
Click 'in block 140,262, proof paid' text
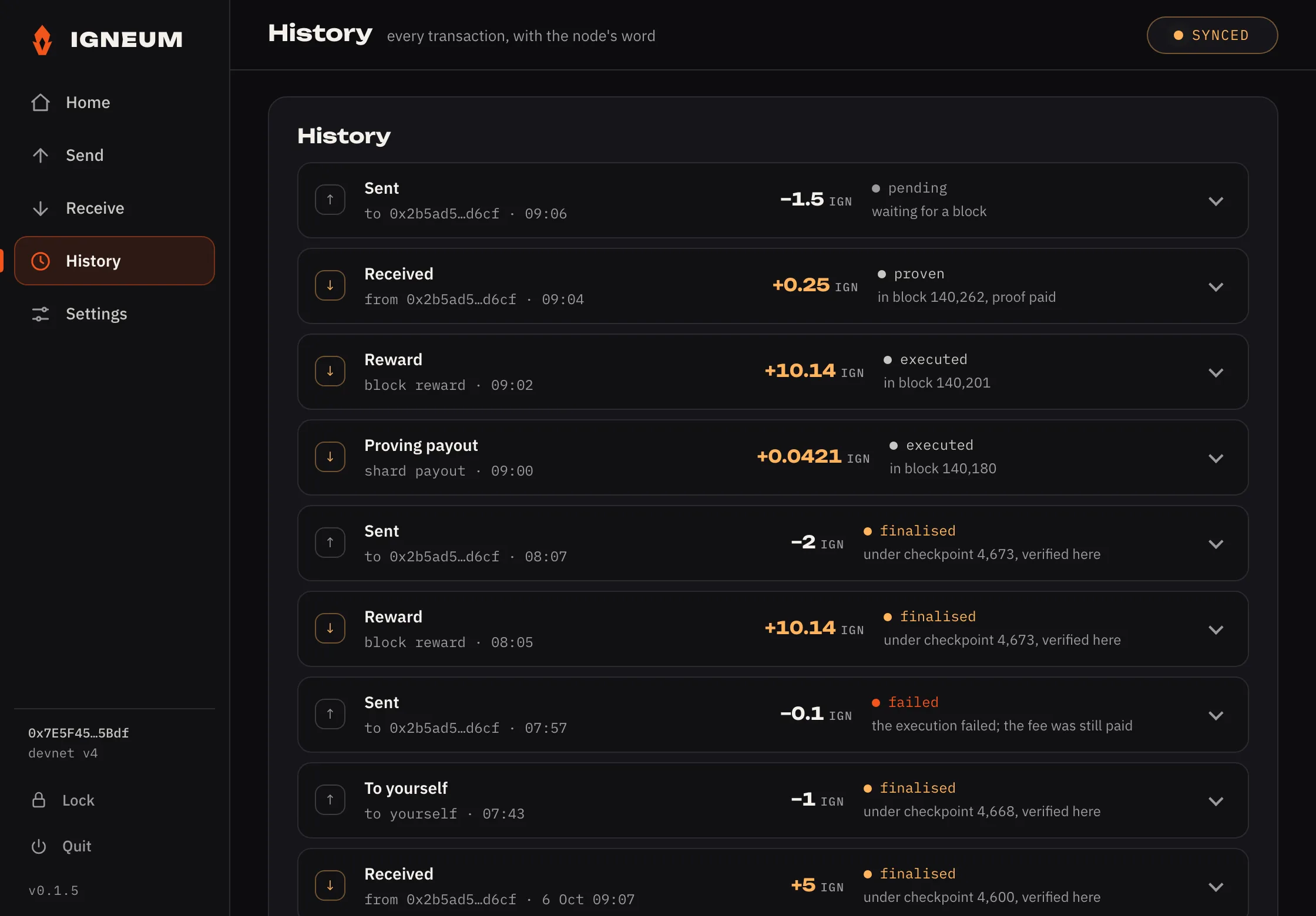(x=966, y=297)
